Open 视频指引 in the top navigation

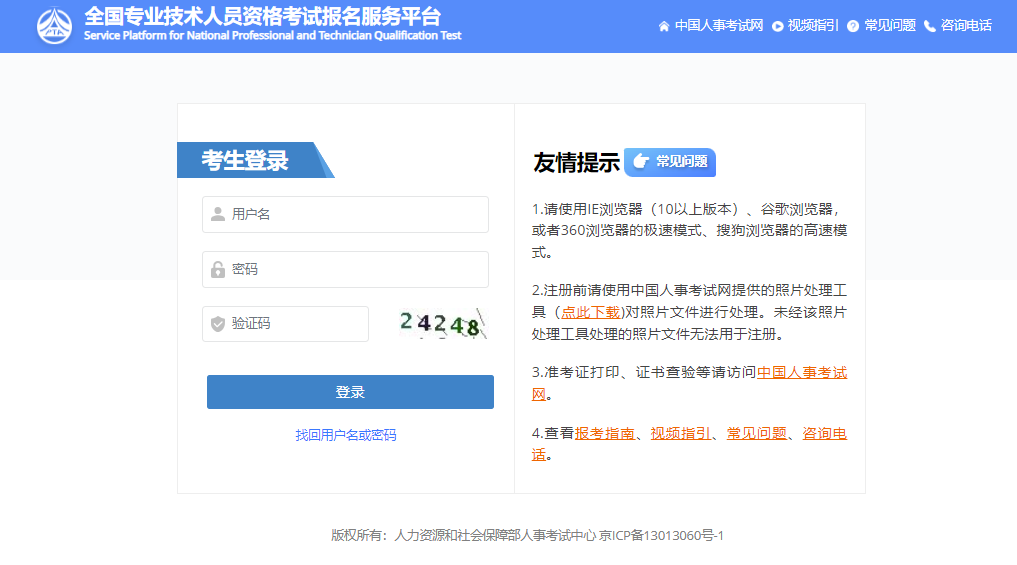[x=813, y=26]
